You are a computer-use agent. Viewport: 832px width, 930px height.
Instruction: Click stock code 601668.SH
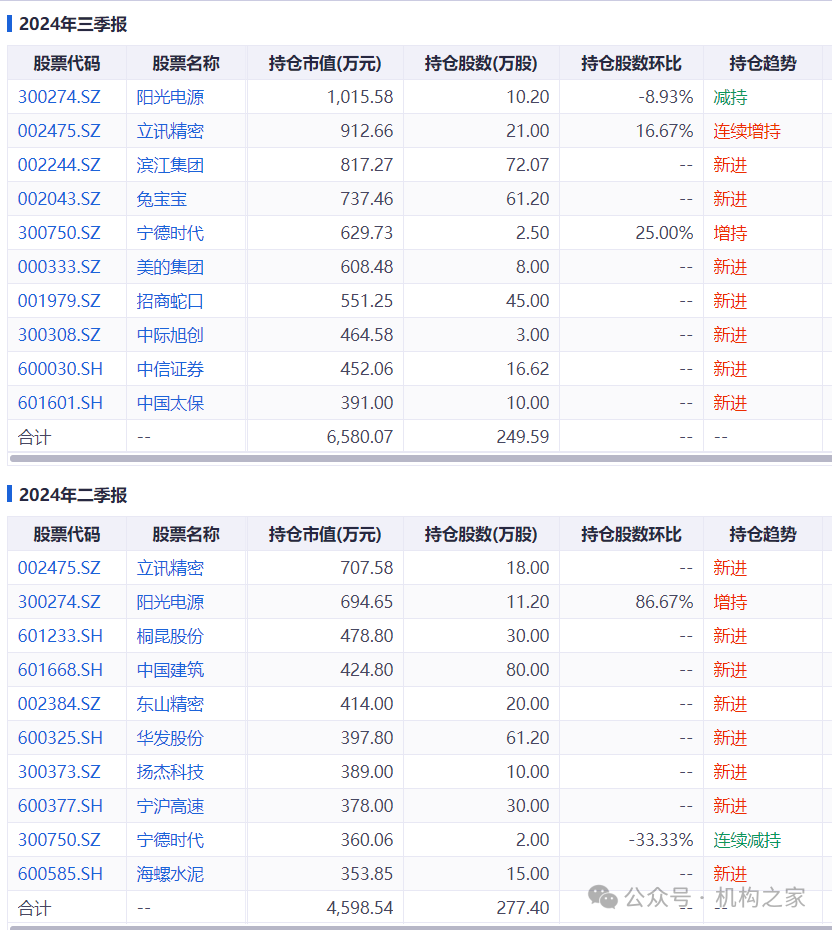pos(60,670)
